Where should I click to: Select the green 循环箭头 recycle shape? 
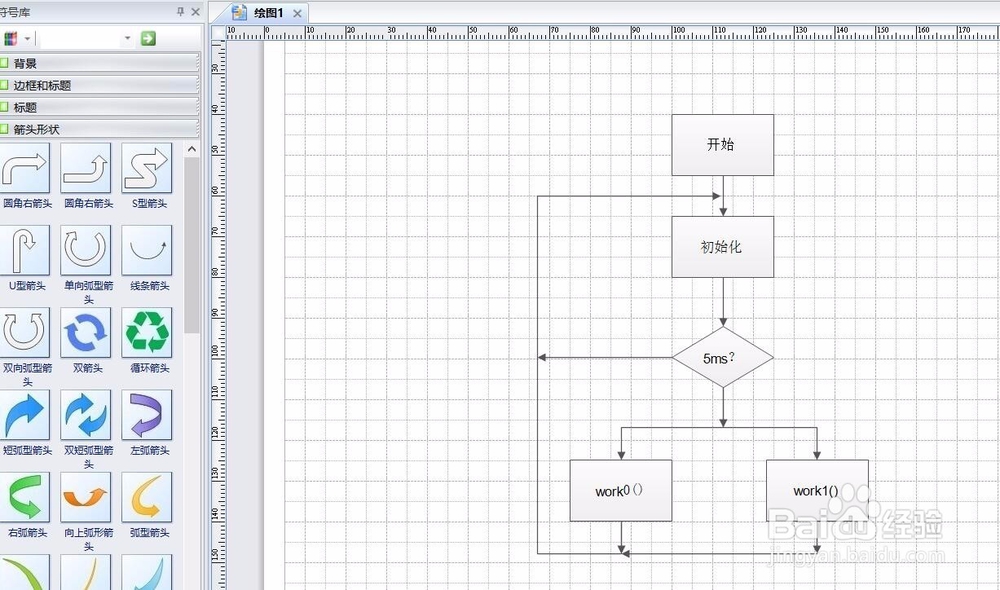coord(147,332)
